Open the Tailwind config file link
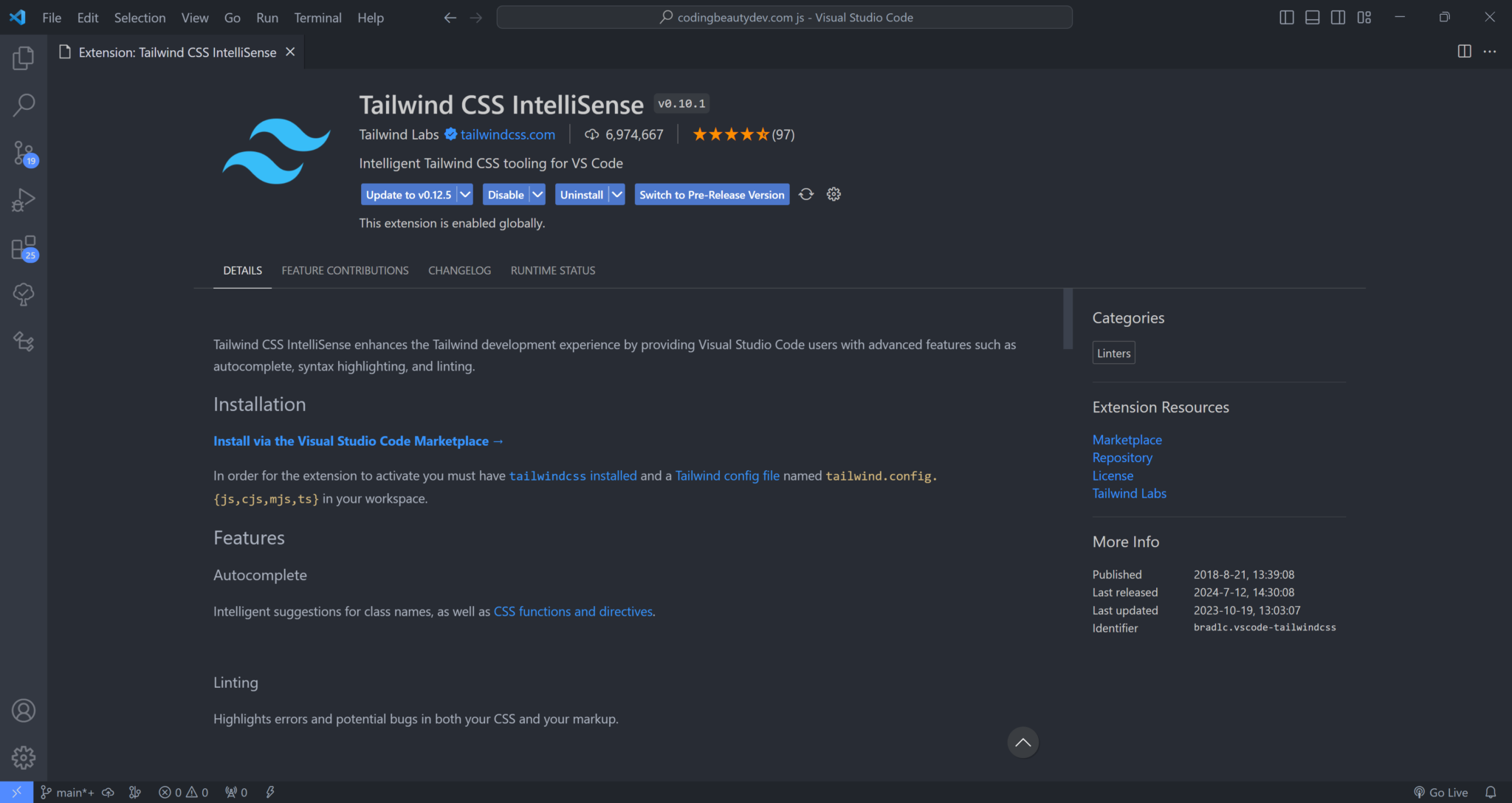Viewport: 1512px width, 803px height. (x=727, y=476)
